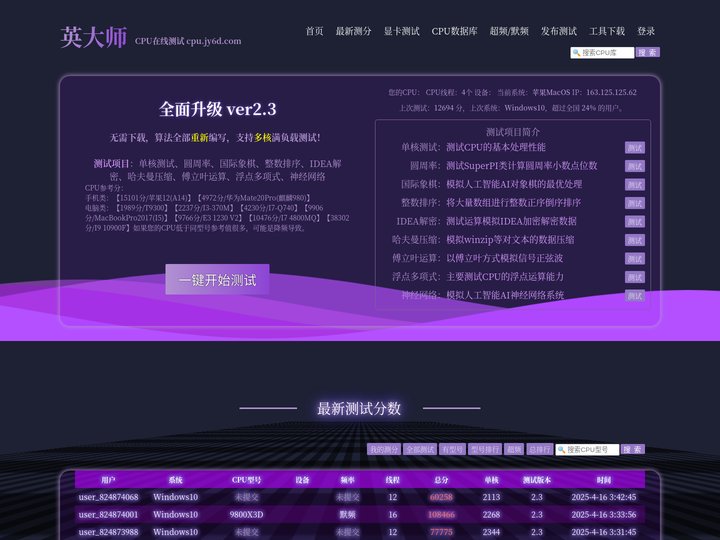Click the 用户 column header
The height and width of the screenshot is (540, 720).
[108, 480]
